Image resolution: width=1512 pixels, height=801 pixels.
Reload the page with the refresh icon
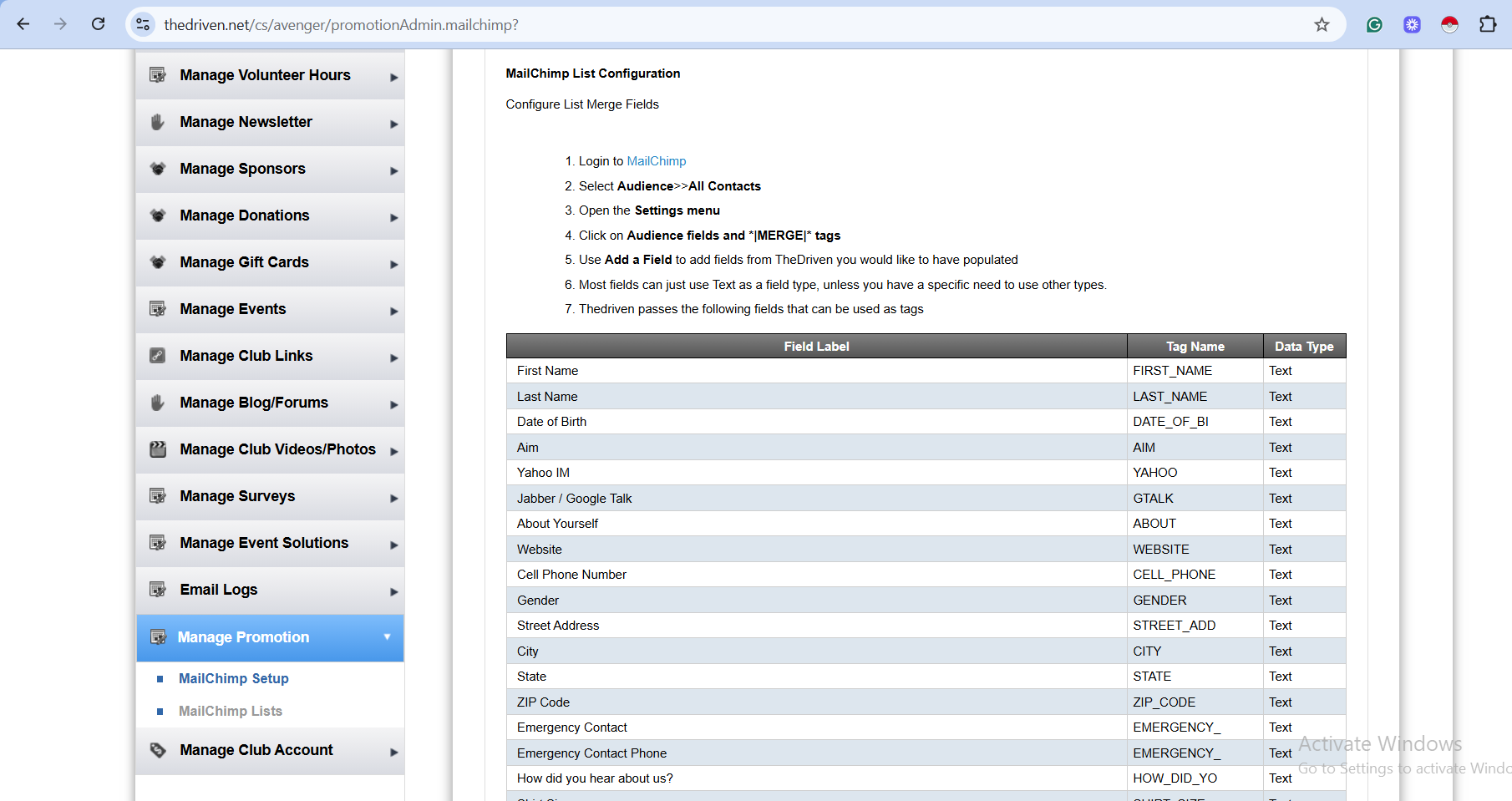tap(98, 24)
